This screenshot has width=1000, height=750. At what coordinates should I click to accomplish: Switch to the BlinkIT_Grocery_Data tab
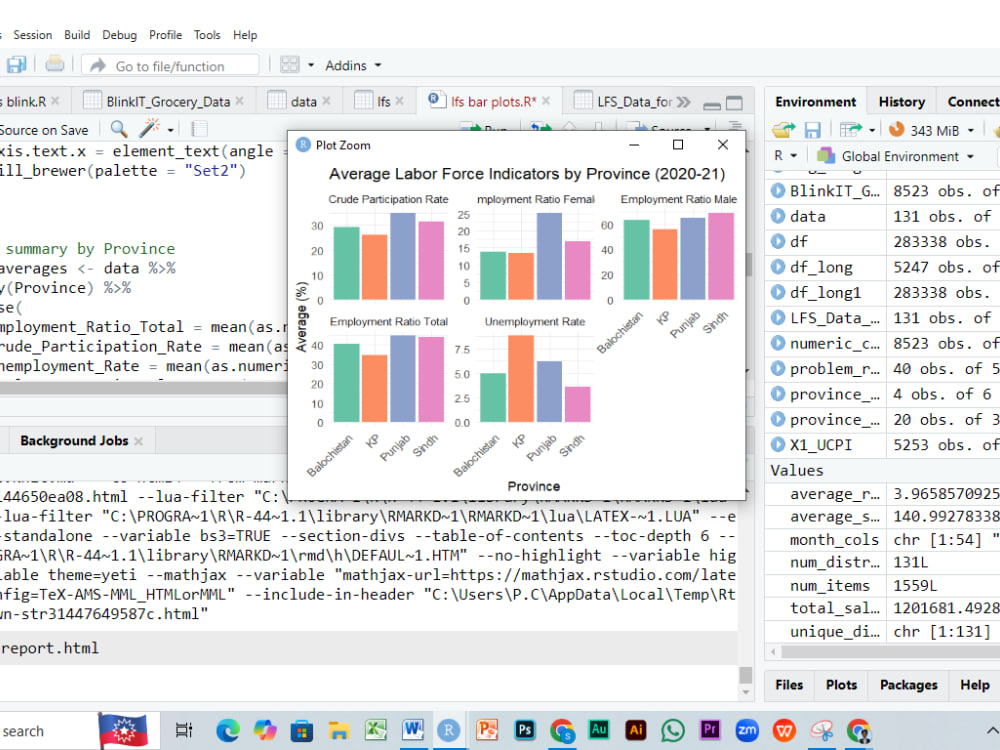tap(164, 101)
